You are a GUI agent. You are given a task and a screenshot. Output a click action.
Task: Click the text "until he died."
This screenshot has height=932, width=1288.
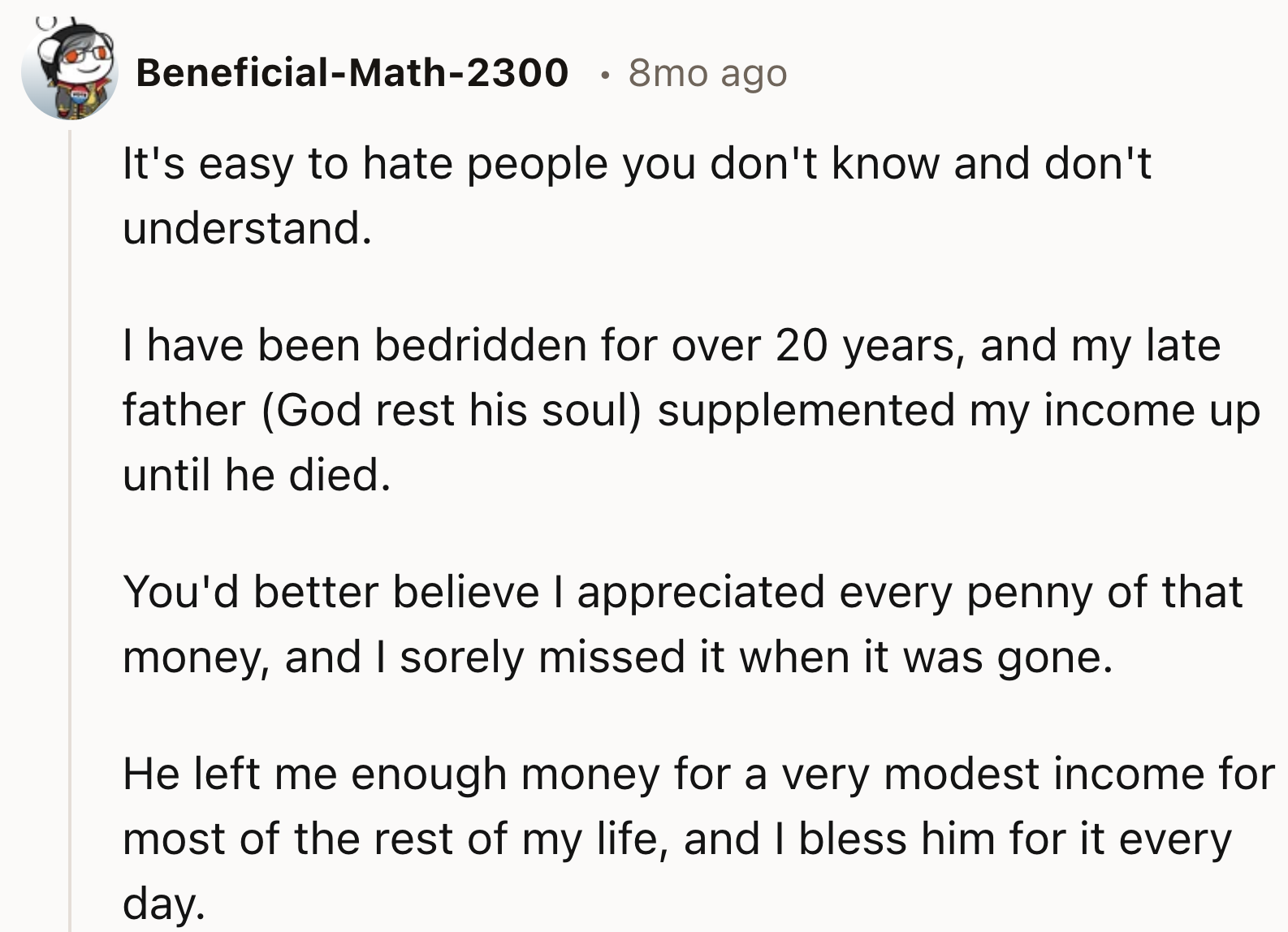[257, 475]
